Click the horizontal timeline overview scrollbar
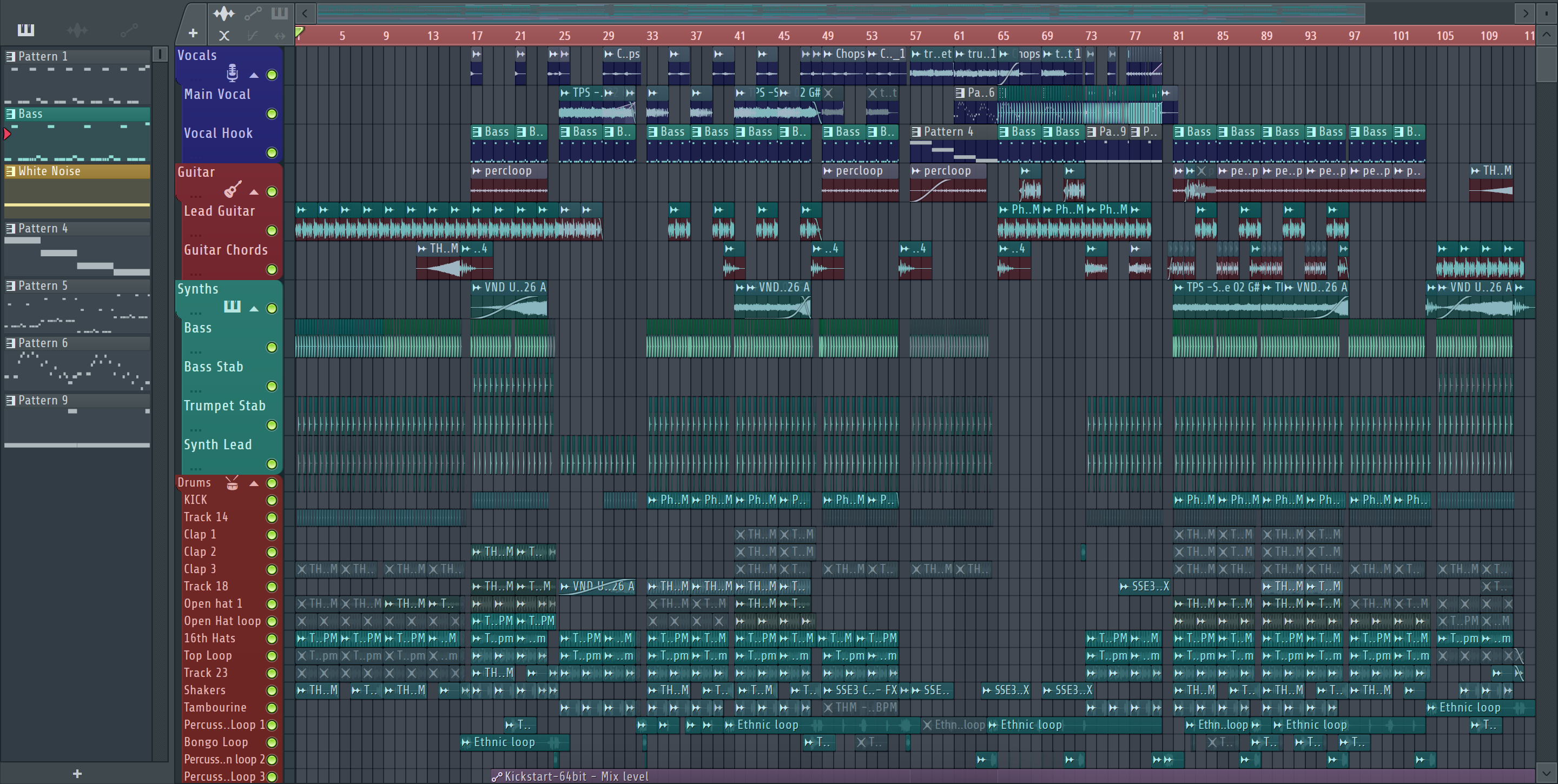This screenshot has height=784, width=1558. click(841, 12)
